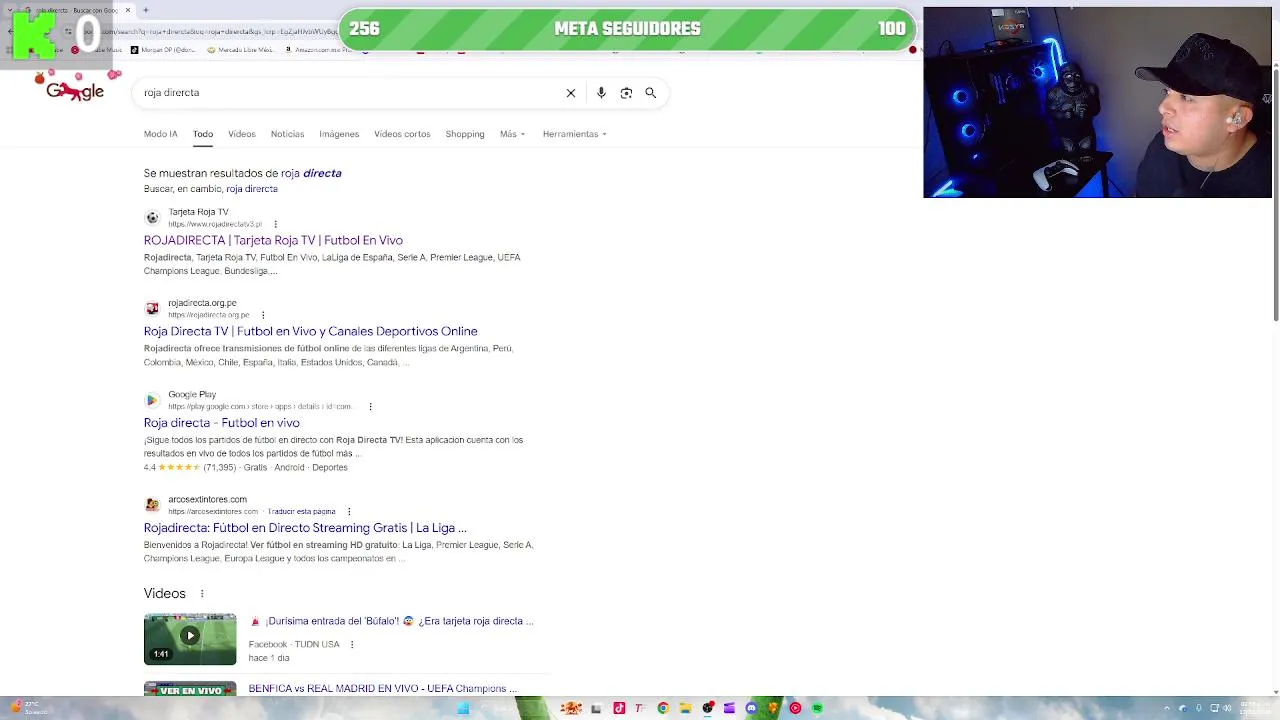
Task: Switch to the Shopping tab
Action: pyautogui.click(x=465, y=134)
